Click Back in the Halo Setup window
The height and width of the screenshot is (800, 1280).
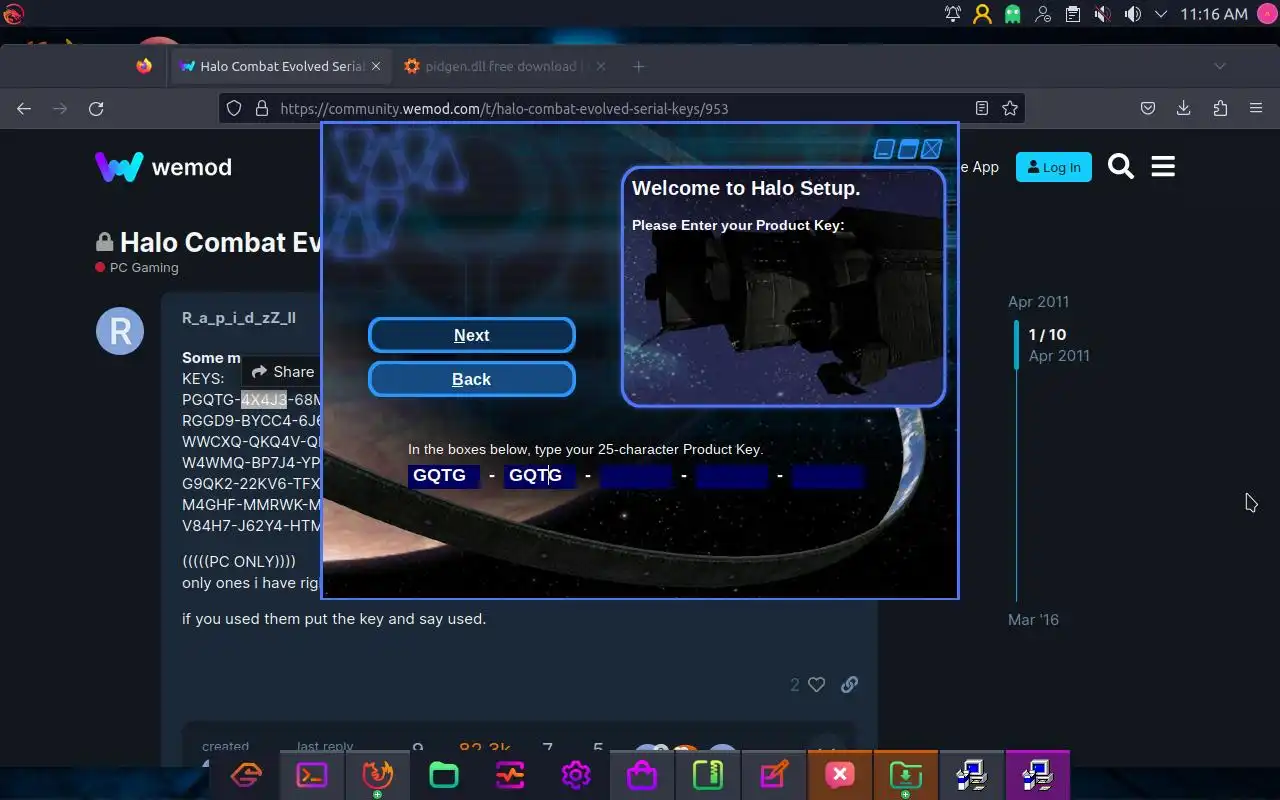tap(471, 380)
